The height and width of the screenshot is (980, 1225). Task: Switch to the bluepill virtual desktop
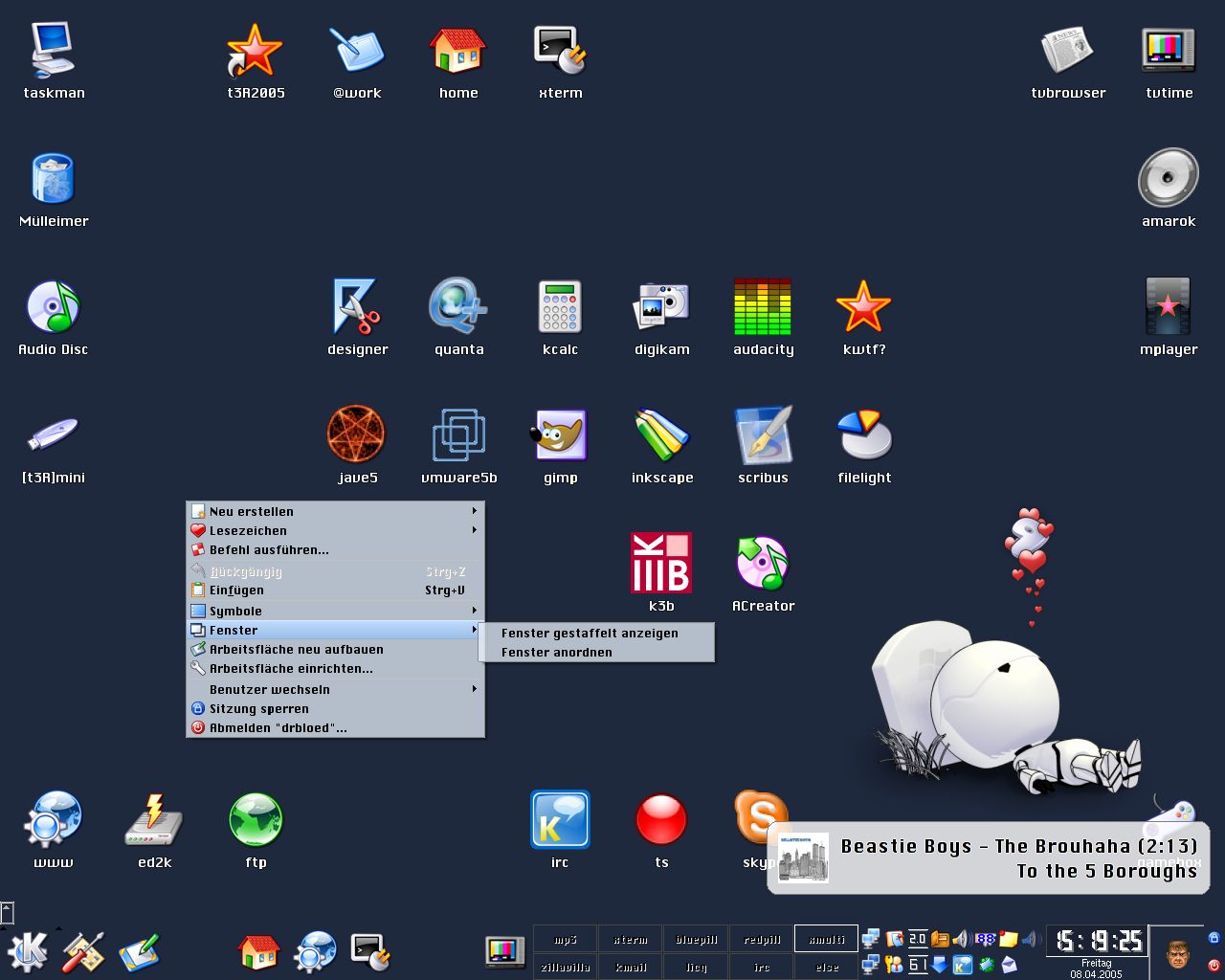[696, 939]
